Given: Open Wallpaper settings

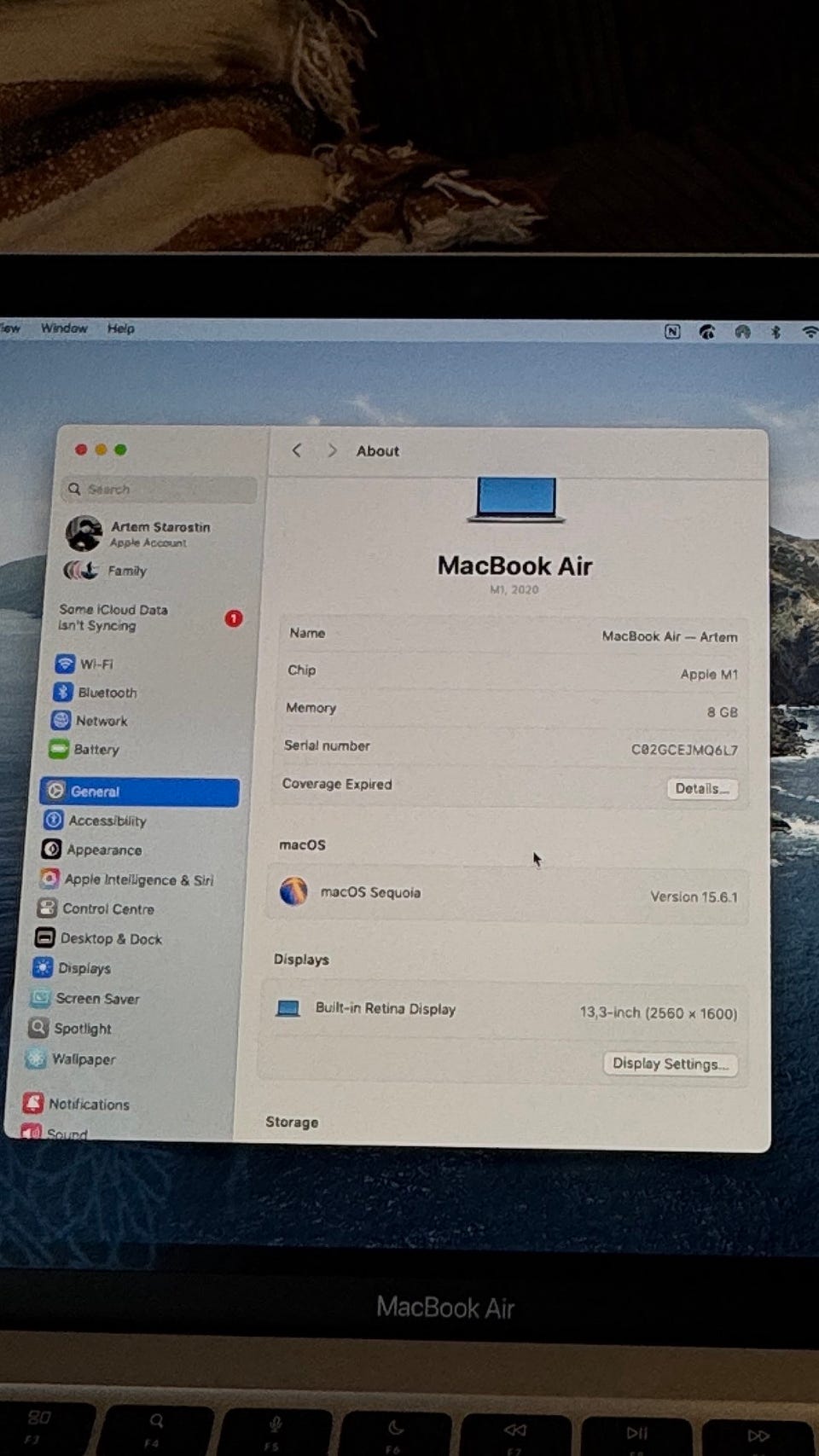Looking at the screenshot, I should click(x=70, y=1059).
